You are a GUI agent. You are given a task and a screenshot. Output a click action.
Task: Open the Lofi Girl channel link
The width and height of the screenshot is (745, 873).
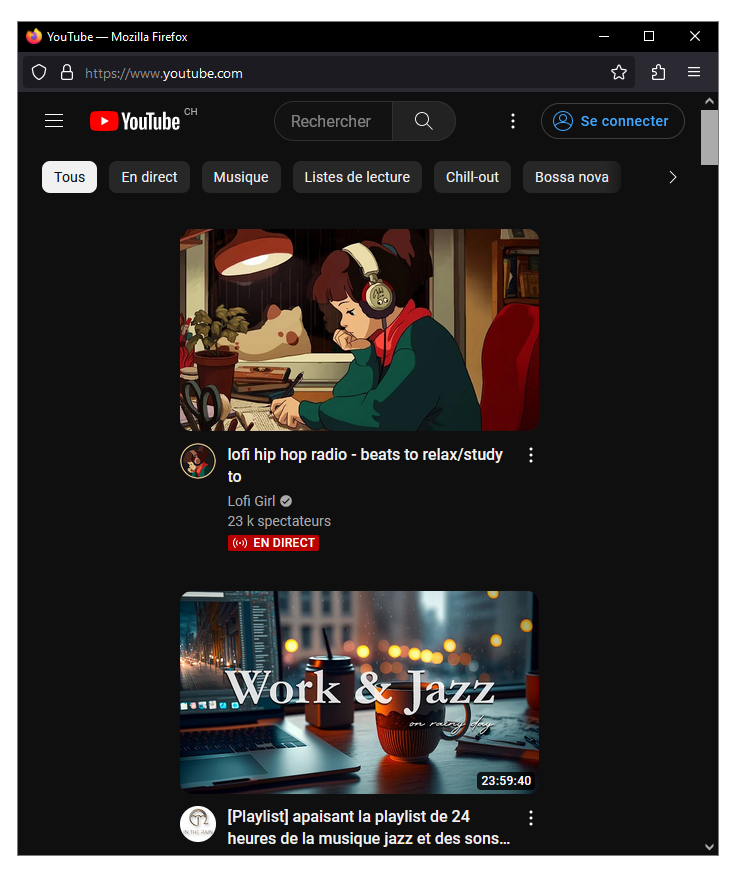click(252, 501)
